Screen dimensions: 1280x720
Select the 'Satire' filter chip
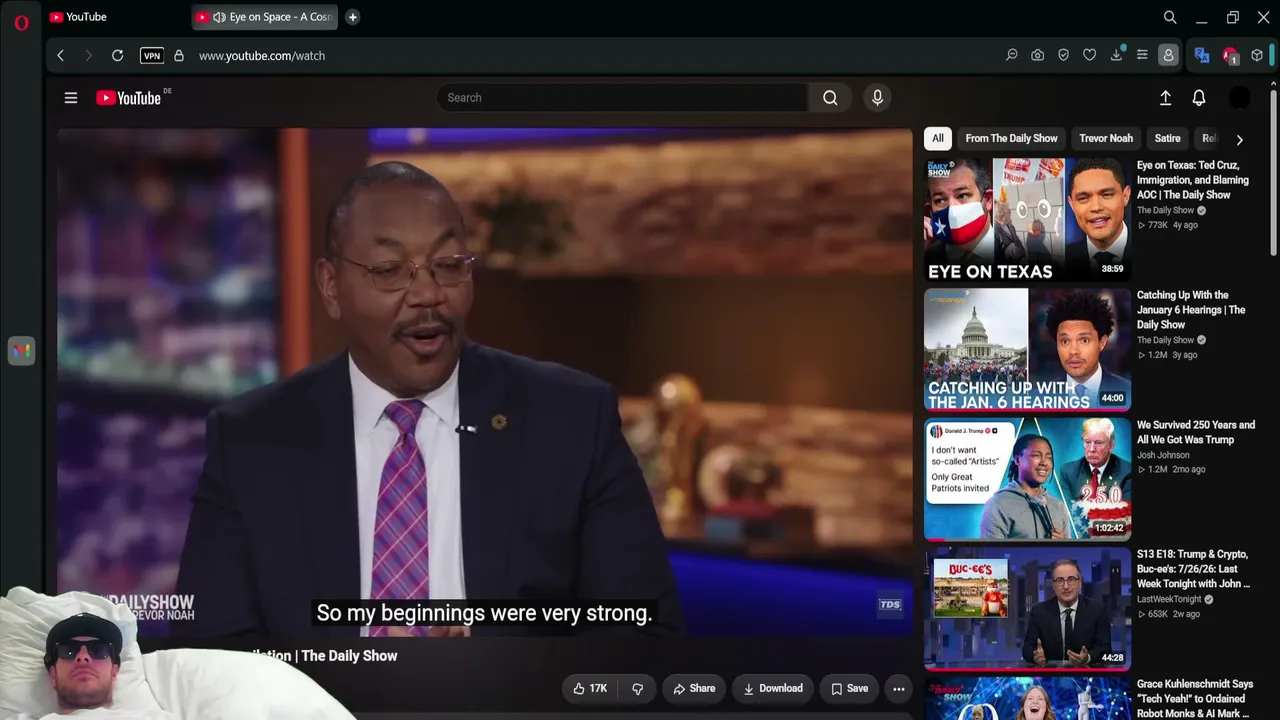[1167, 139]
